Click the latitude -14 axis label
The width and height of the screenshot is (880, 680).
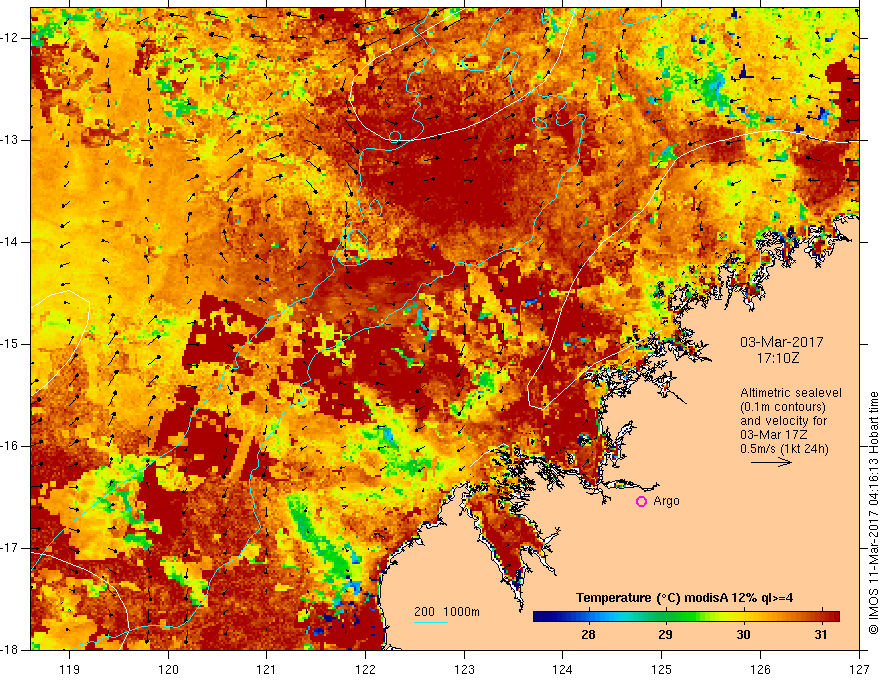click(x=10, y=242)
